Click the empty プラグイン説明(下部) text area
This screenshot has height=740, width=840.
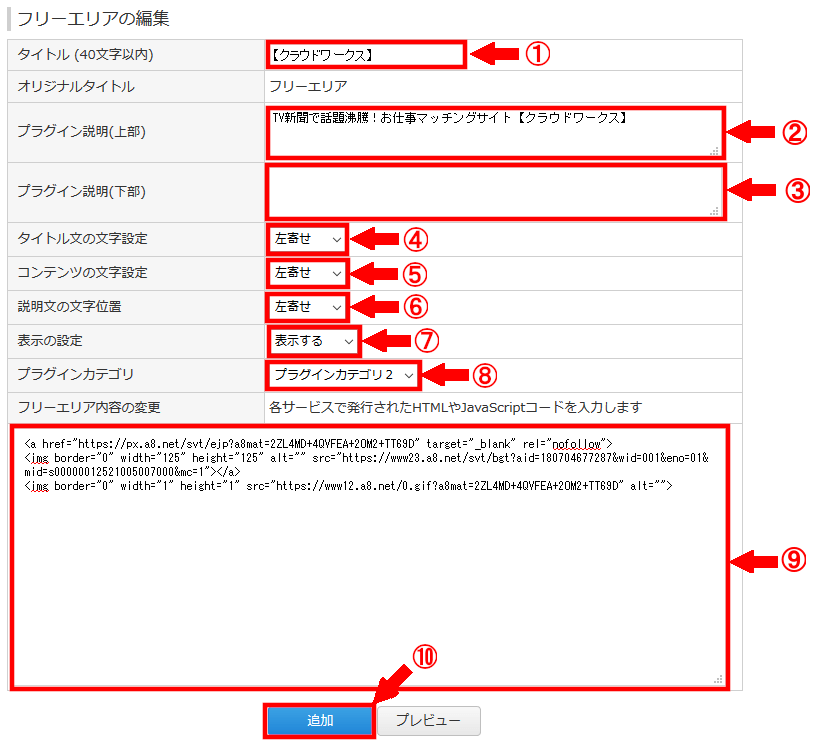(x=496, y=192)
